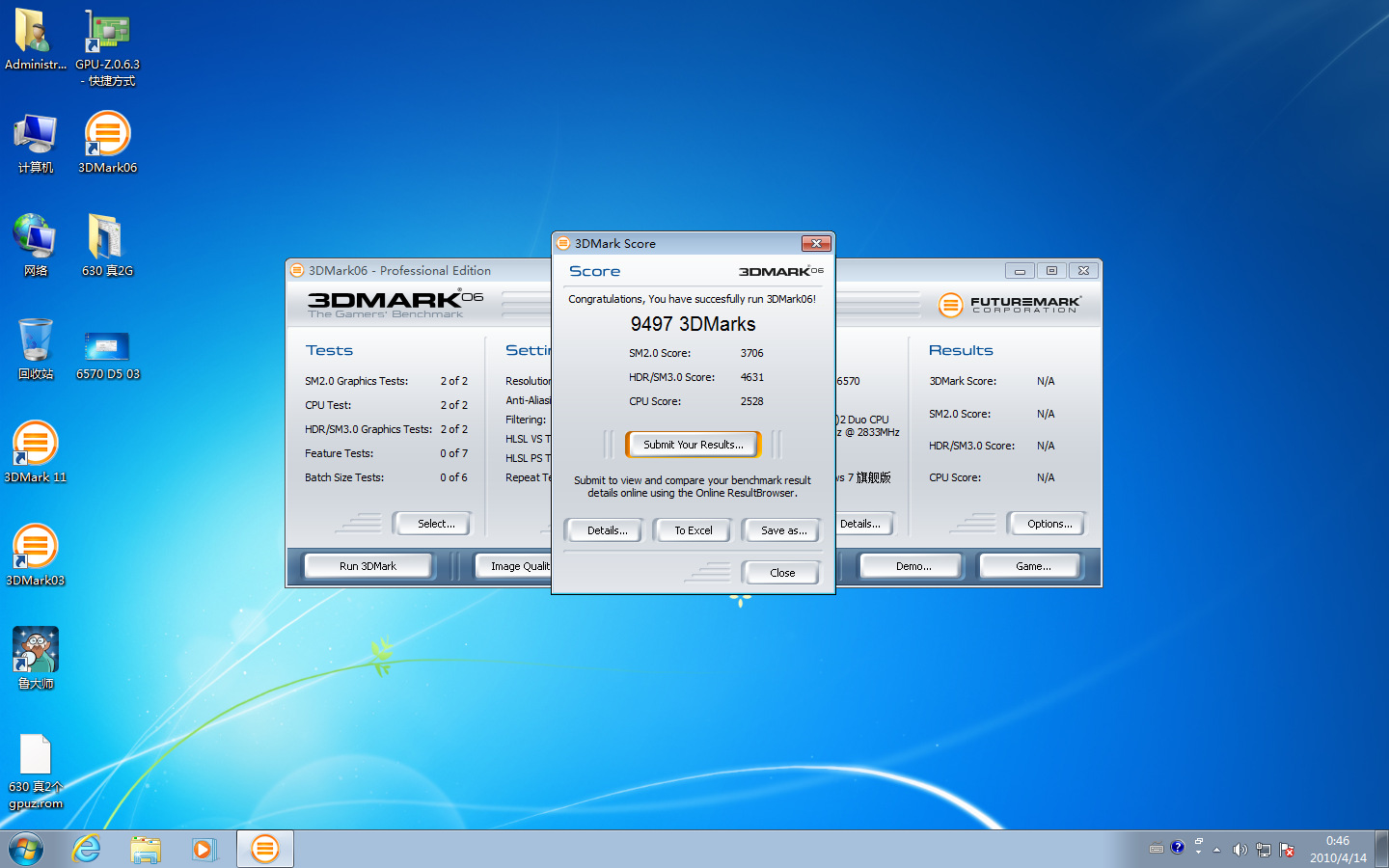The image size is (1389, 868).
Task: Click the Batch Size Tests 0 of 6 value
Action: pos(453,477)
